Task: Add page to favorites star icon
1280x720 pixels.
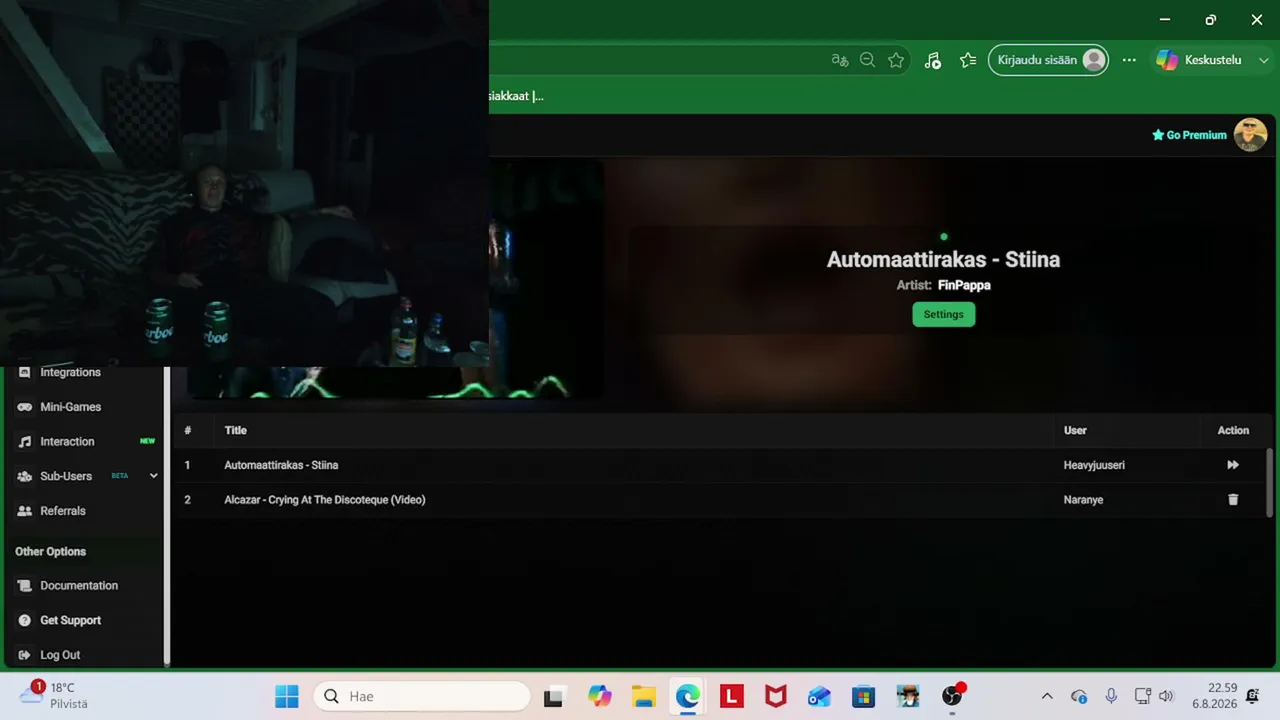Action: [x=896, y=60]
